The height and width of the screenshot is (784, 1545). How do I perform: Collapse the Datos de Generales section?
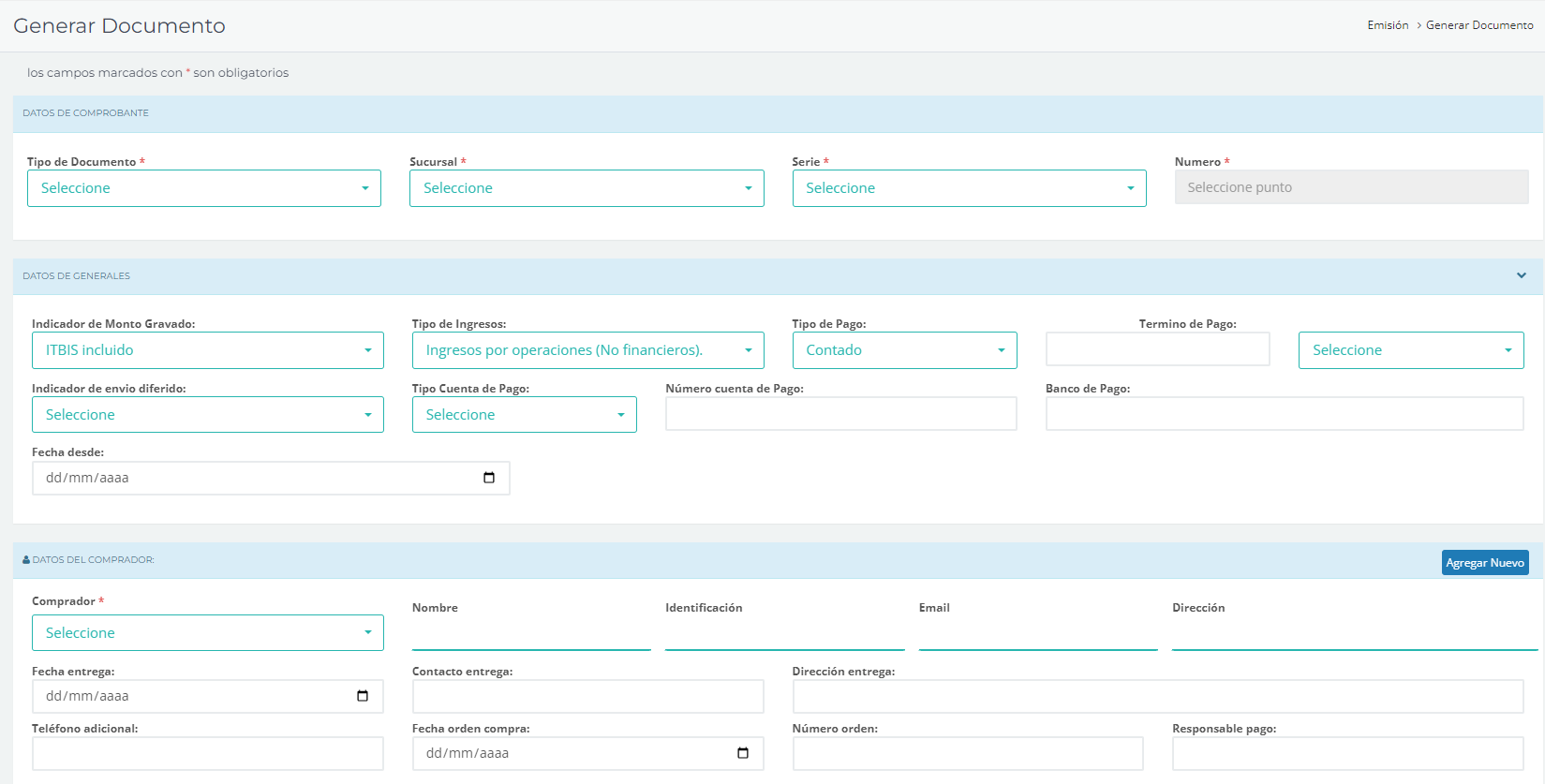tap(1521, 275)
